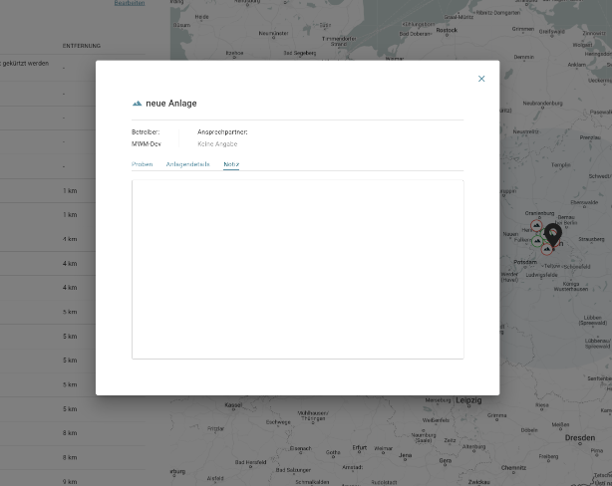Click the Keine Angabe contact value
Screen dimensions: 612x486
pos(217,144)
